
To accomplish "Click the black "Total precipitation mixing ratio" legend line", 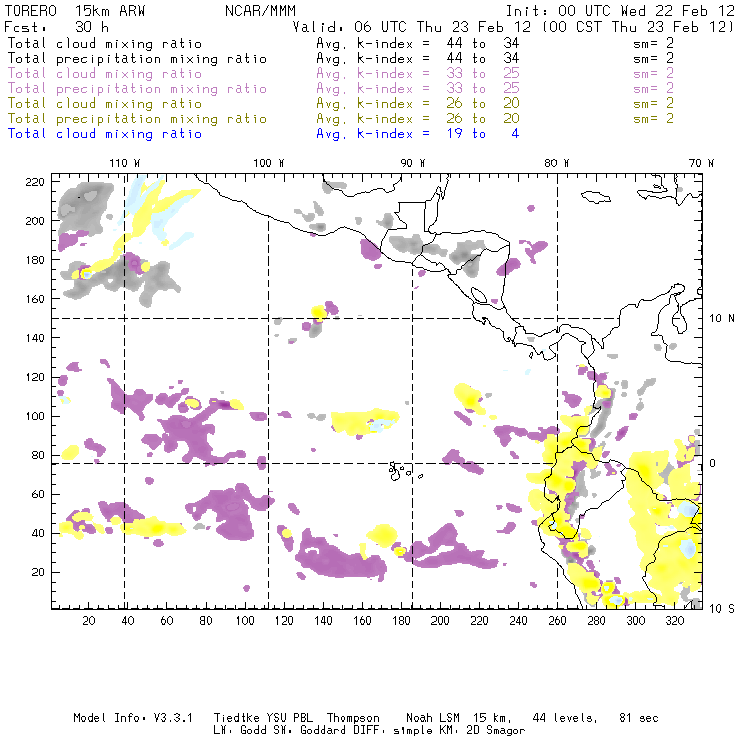I will point(137,59).
